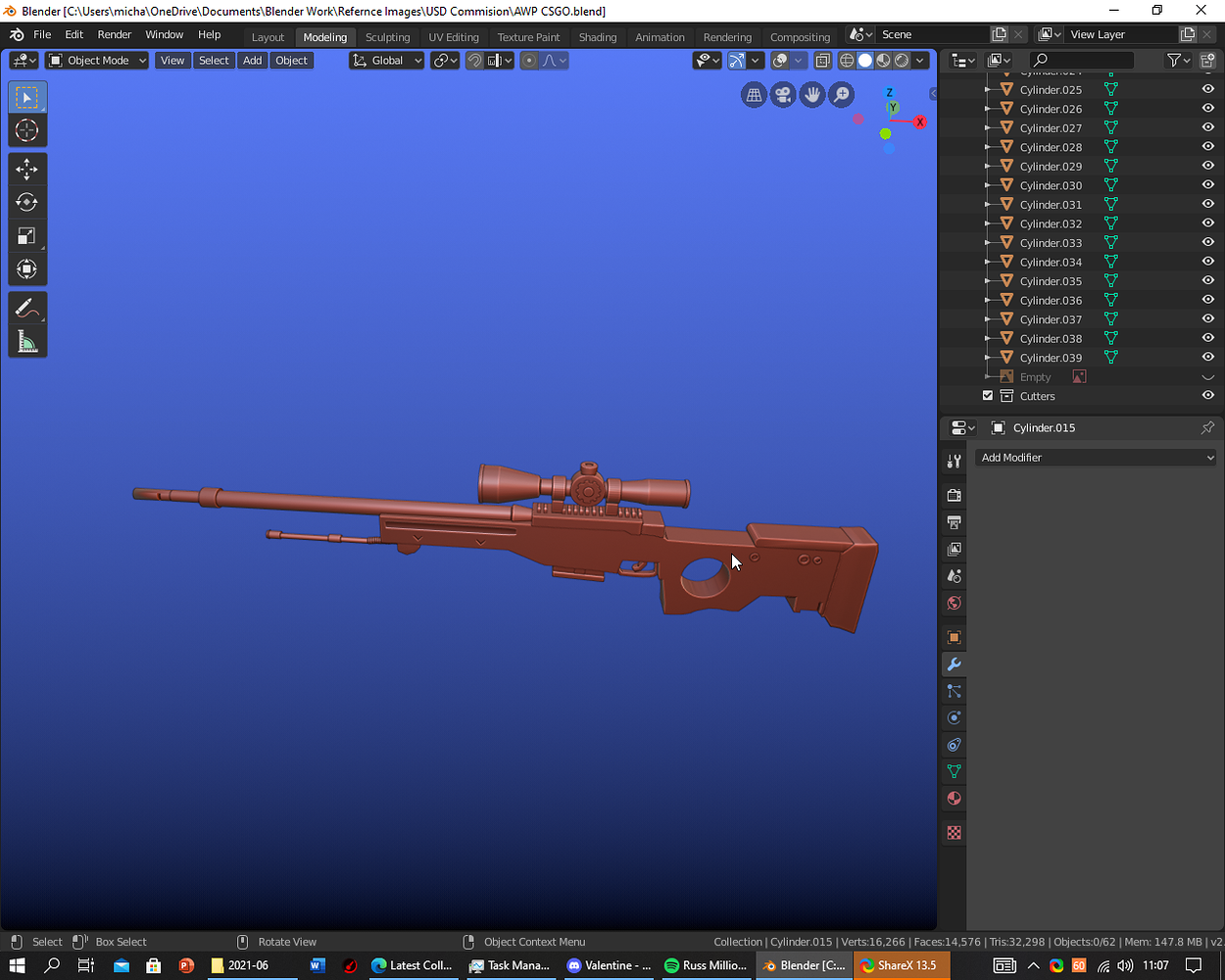
Task: Hide Cylinder.030 in the outliner
Action: pos(1207,184)
